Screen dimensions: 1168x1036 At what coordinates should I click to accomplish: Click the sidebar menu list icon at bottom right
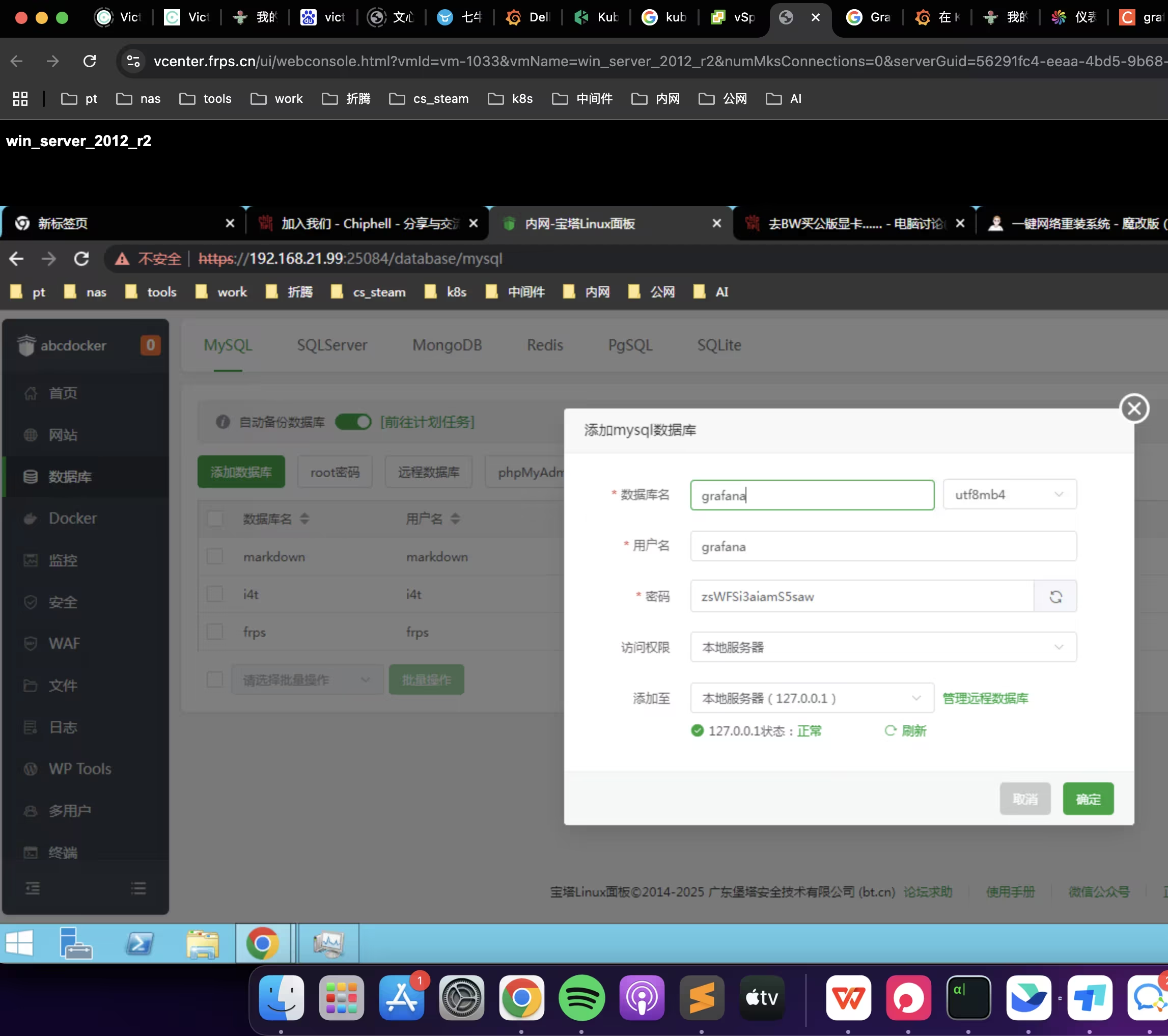coord(138,888)
